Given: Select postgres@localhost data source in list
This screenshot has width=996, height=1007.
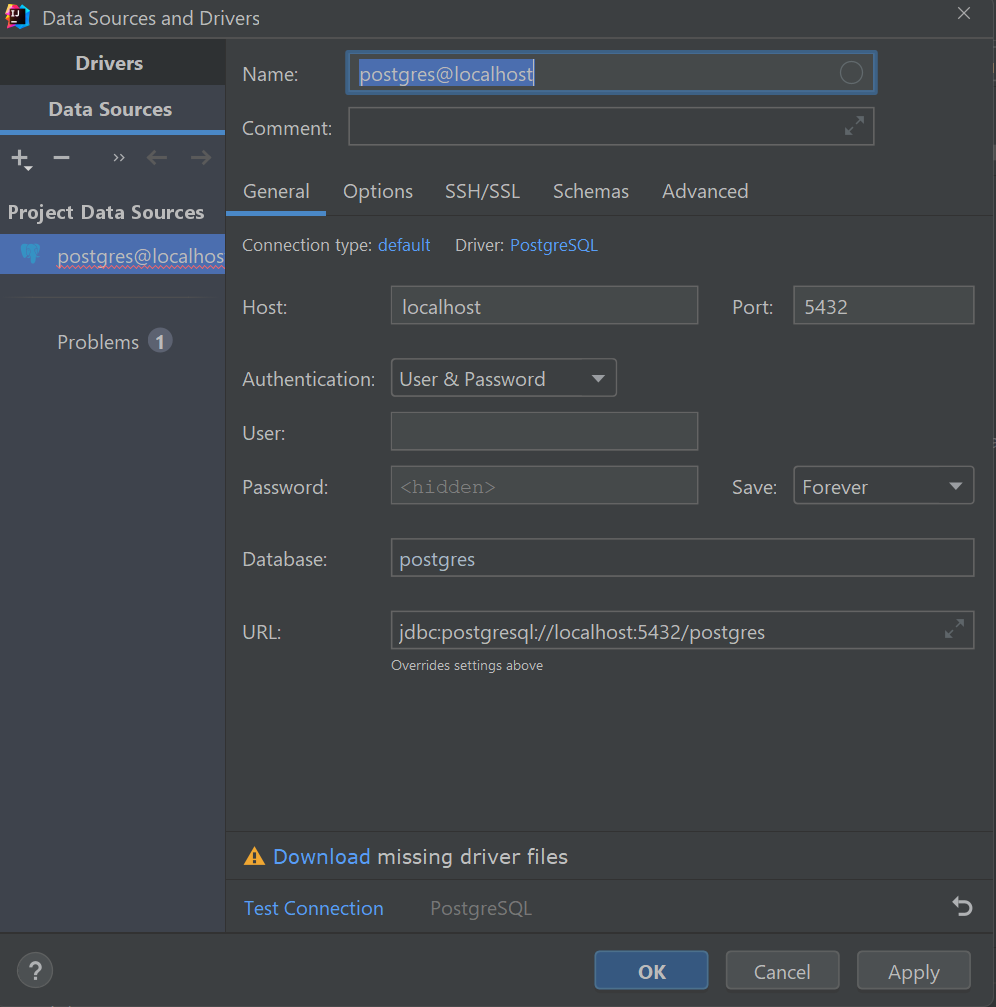Looking at the screenshot, I should (x=112, y=254).
